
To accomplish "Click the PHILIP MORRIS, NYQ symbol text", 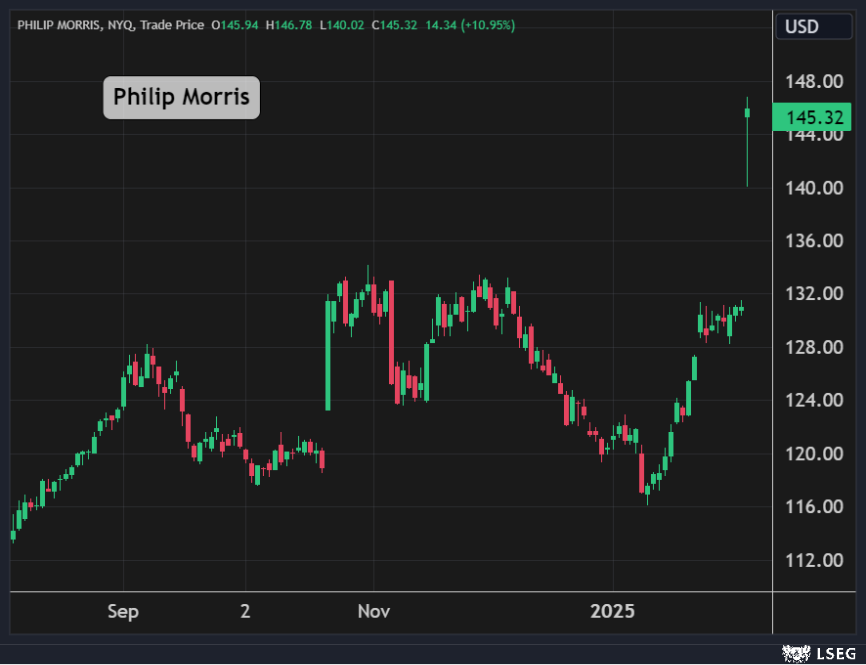I will (x=76, y=25).
